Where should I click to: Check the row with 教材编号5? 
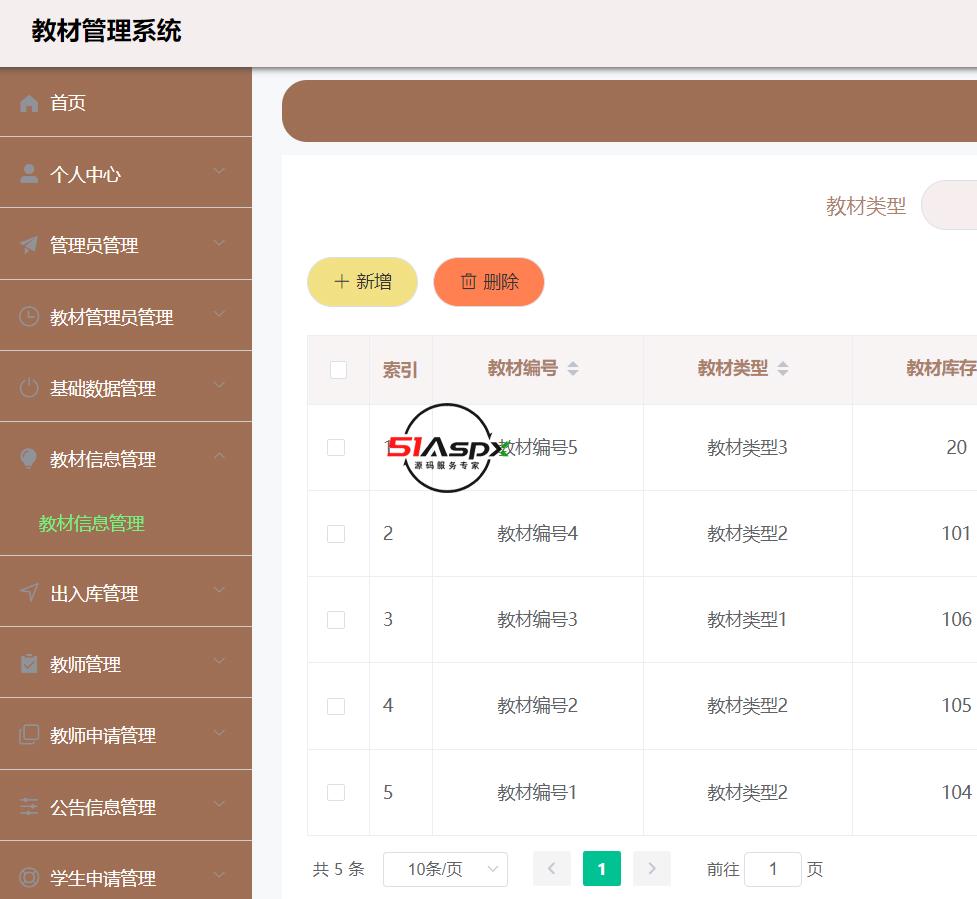point(336,447)
